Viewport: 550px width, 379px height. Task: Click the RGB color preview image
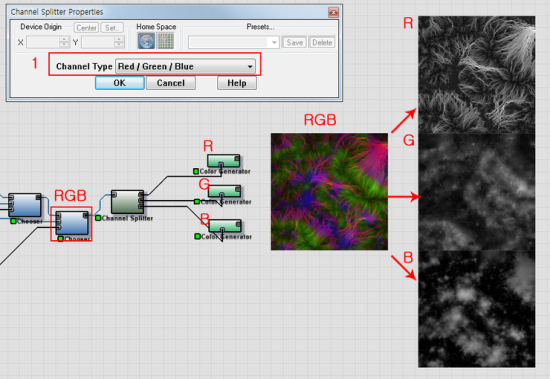(x=329, y=192)
